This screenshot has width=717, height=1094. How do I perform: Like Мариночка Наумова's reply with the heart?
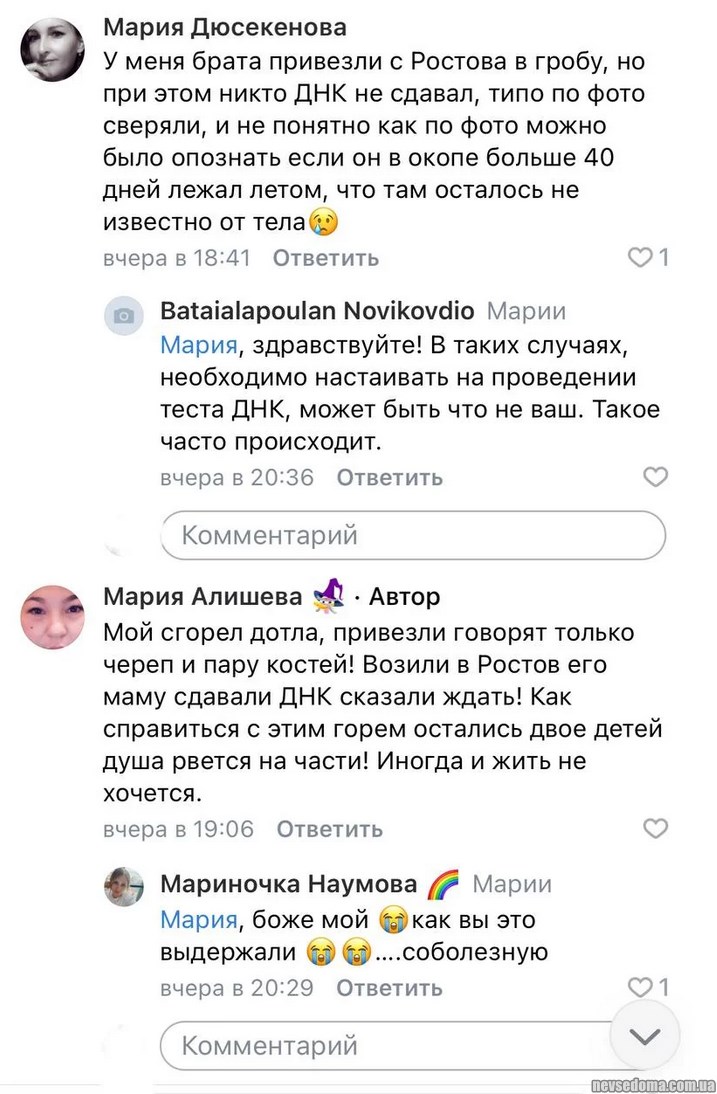(x=640, y=987)
